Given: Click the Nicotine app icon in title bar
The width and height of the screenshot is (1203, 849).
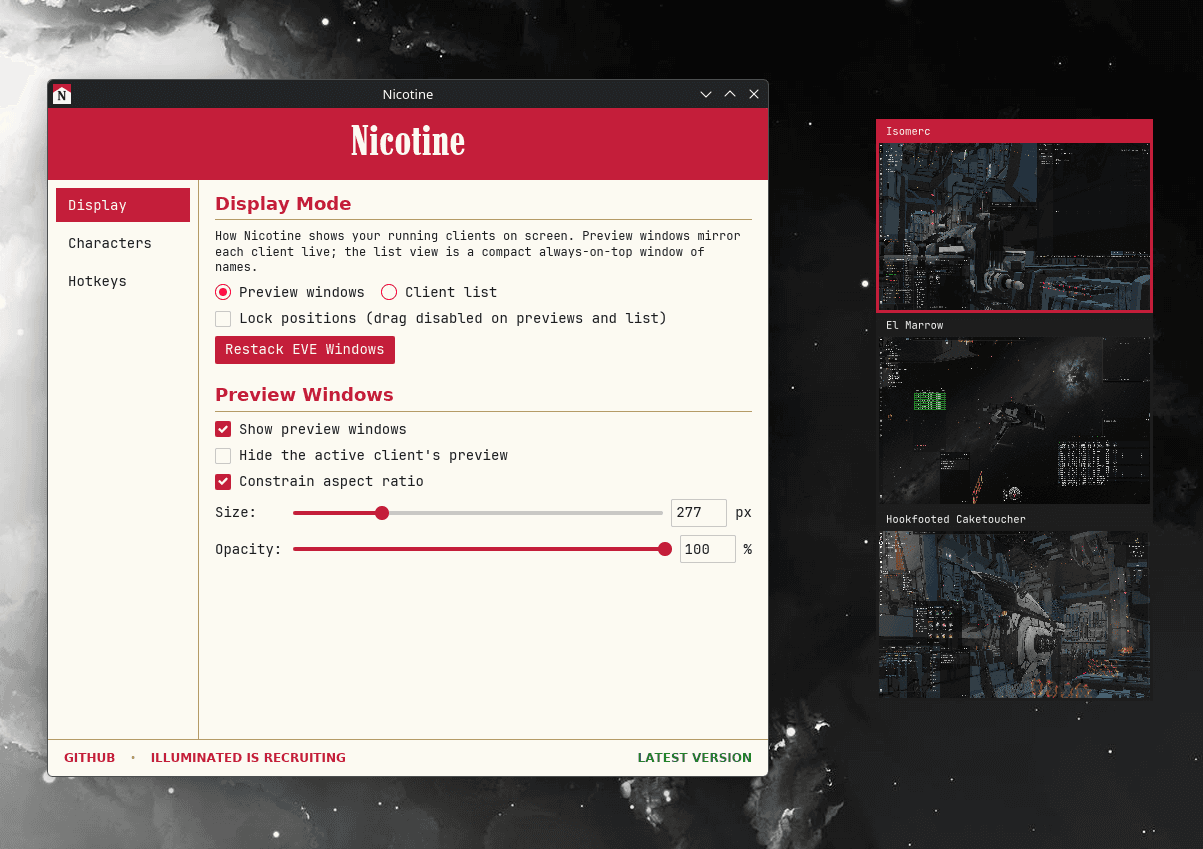Looking at the screenshot, I should 62,94.
